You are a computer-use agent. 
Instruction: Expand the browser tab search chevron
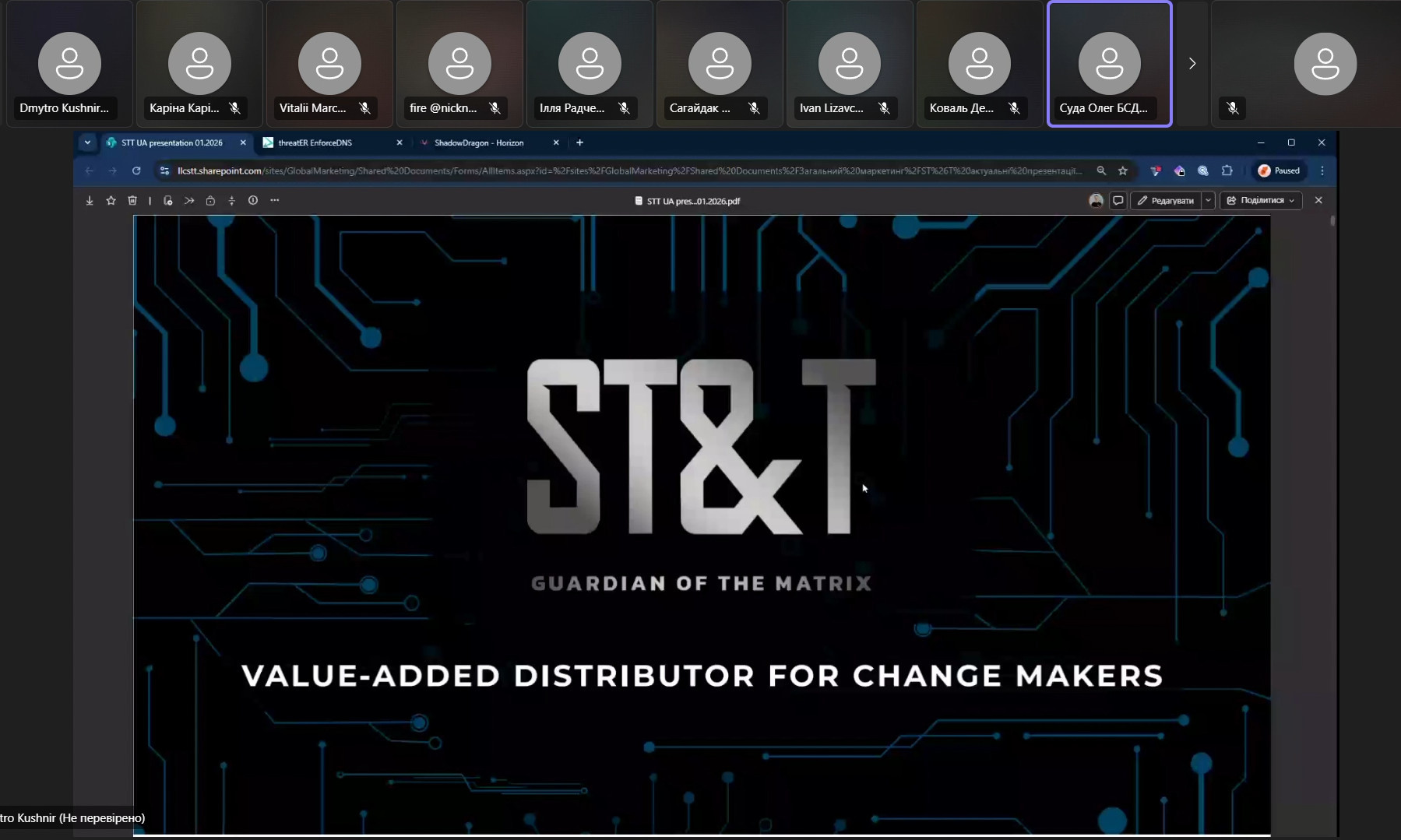[87, 142]
